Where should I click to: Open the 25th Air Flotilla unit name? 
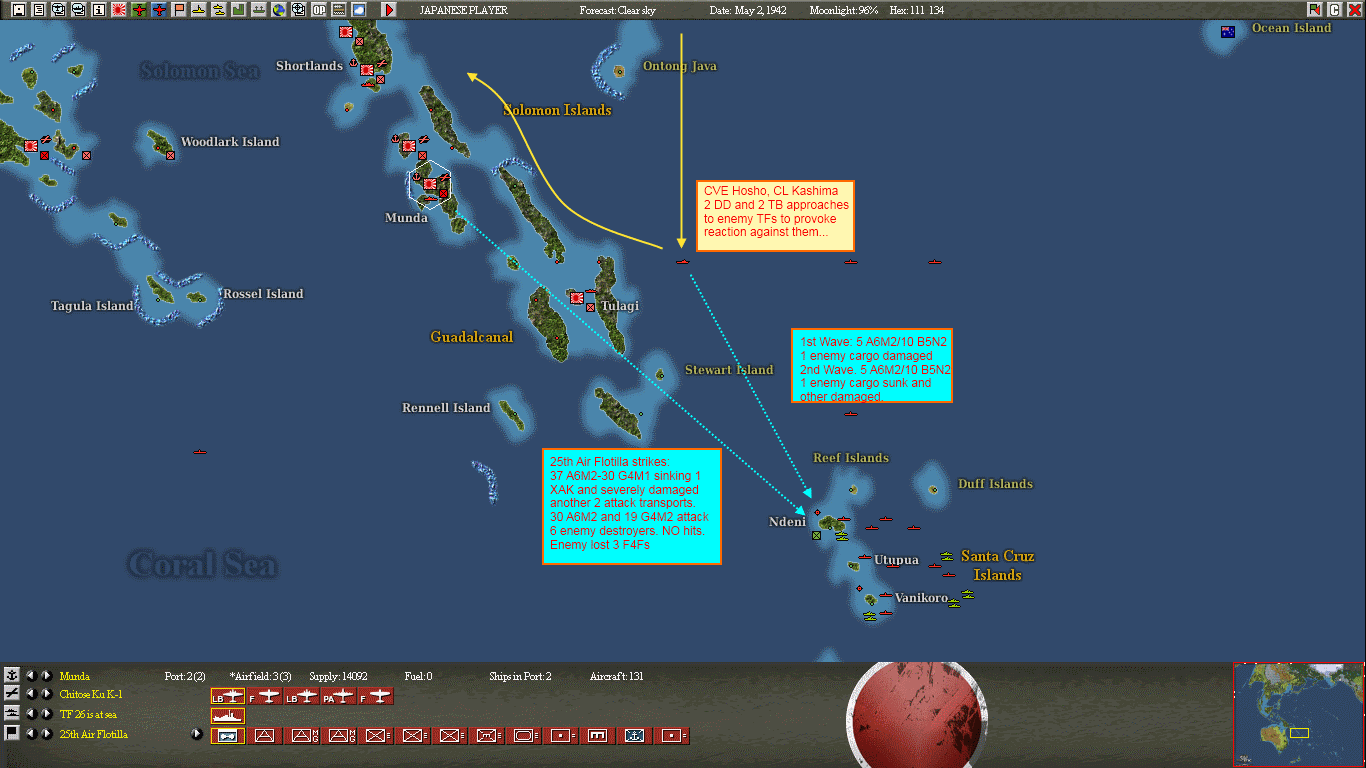point(94,735)
